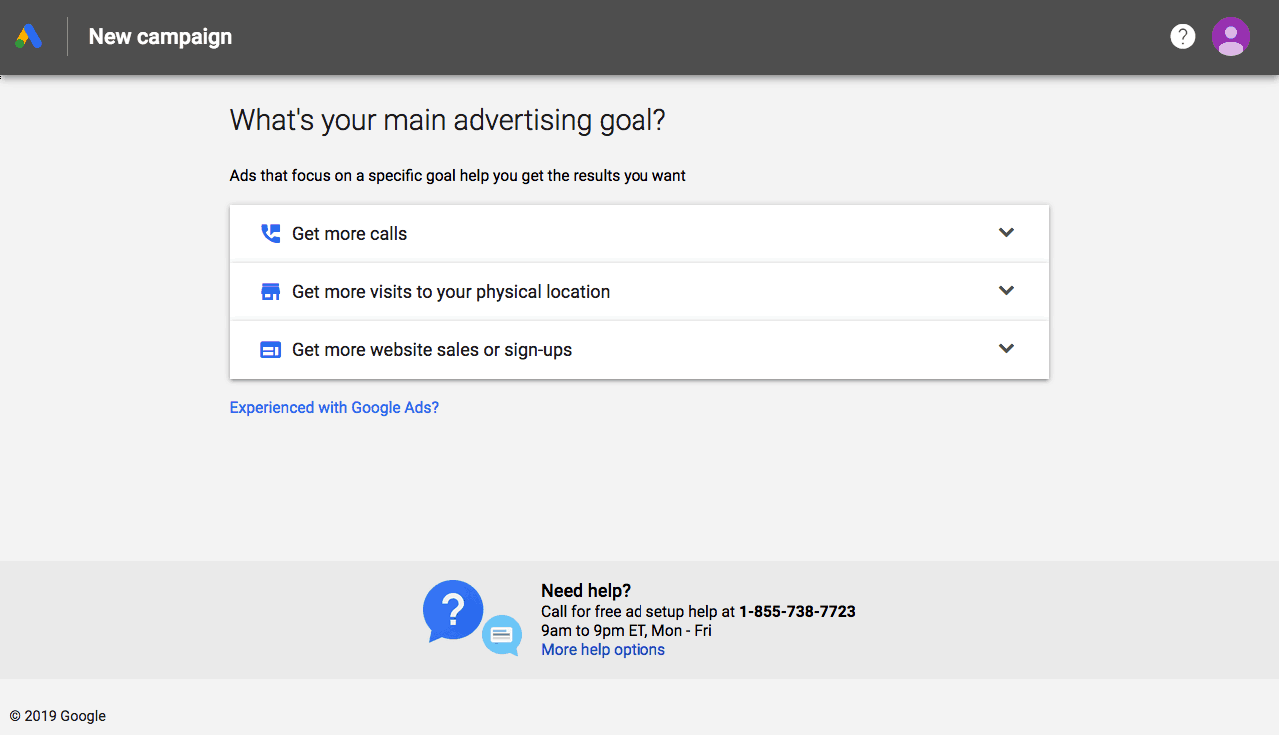Screen dimensions: 1279x735
Task: Click the large blue question bubble icon
Action: click(453, 610)
